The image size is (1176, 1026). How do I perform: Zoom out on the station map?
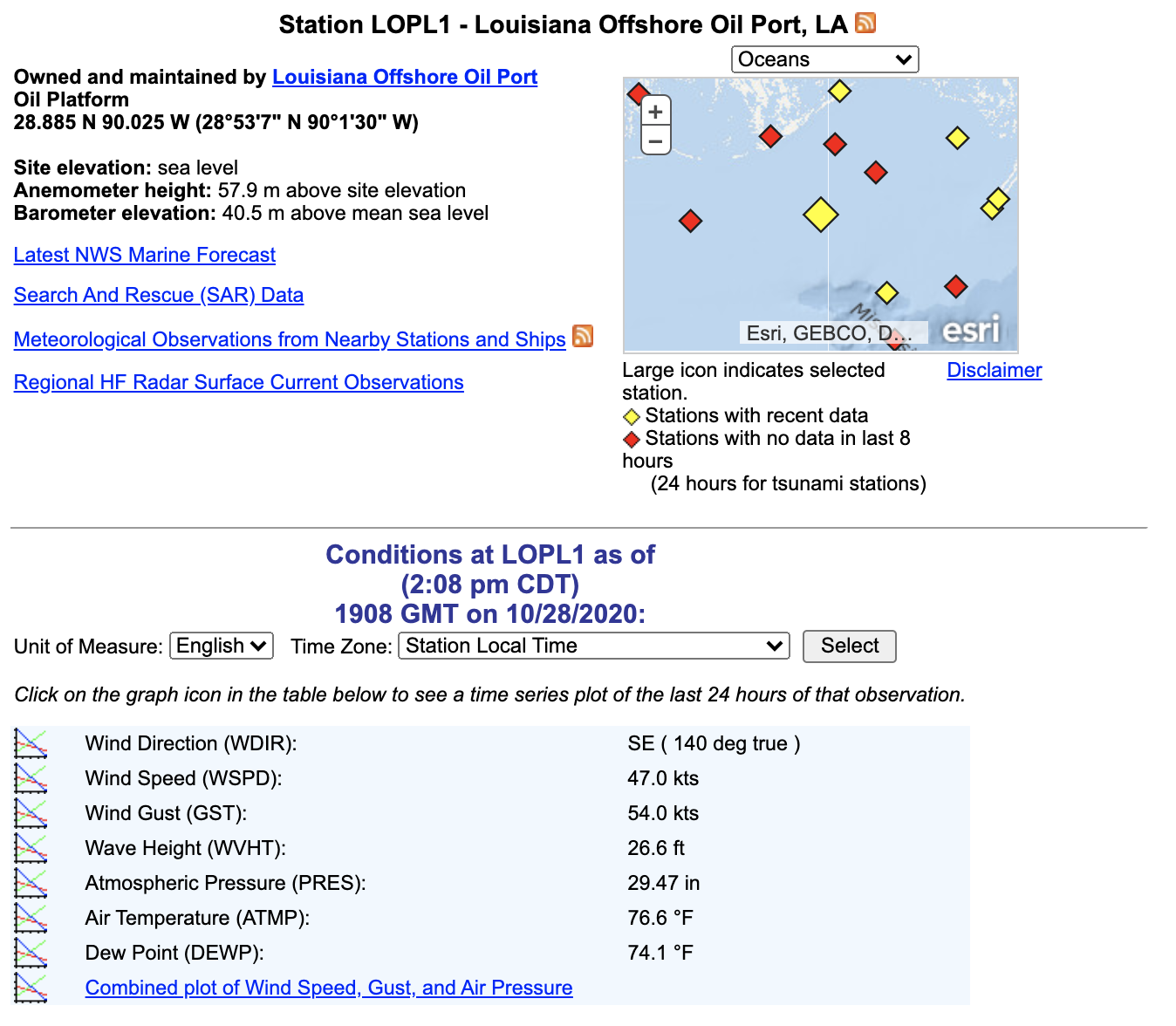pyautogui.click(x=656, y=140)
